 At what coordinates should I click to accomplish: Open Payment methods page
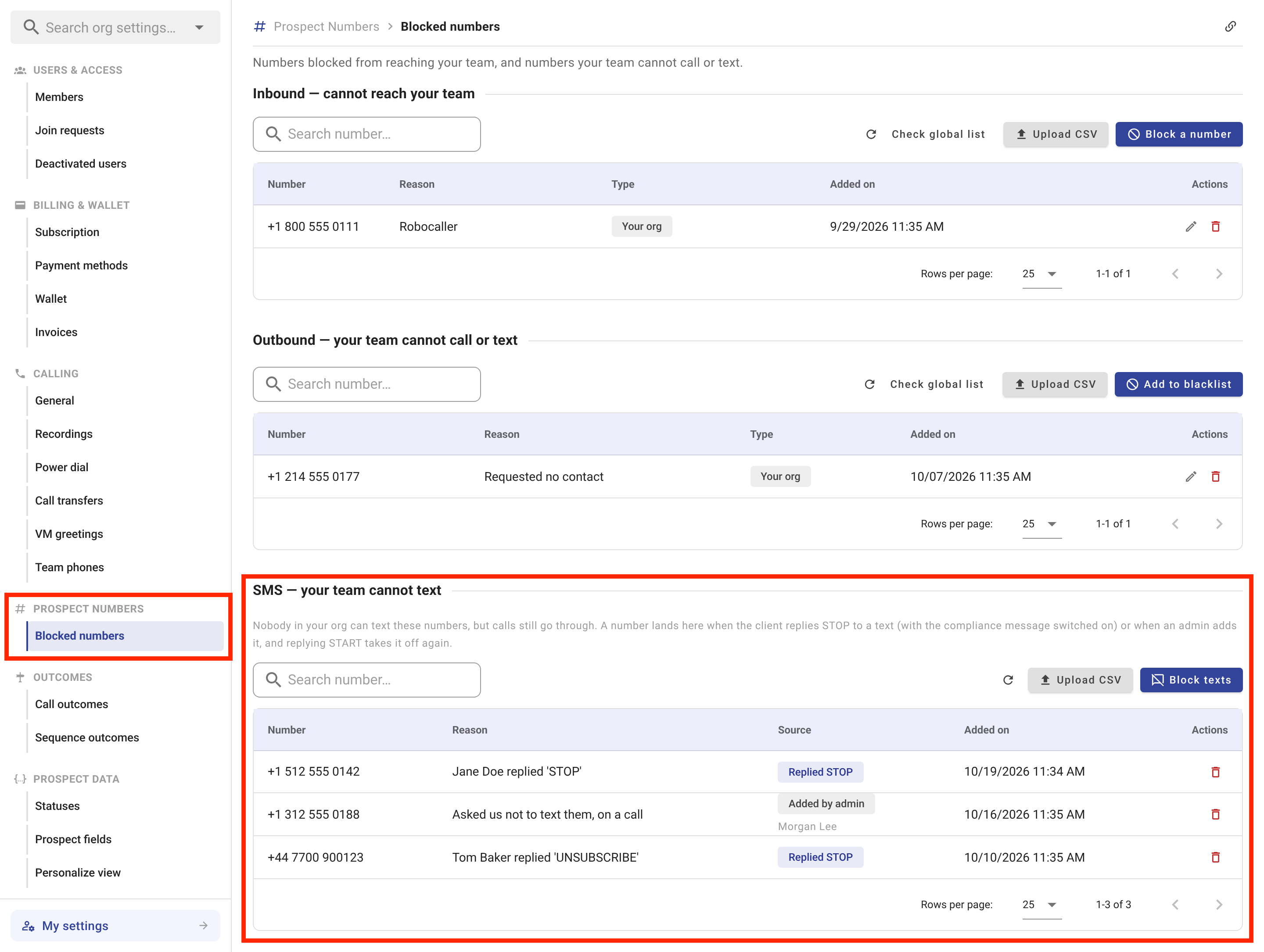point(81,265)
